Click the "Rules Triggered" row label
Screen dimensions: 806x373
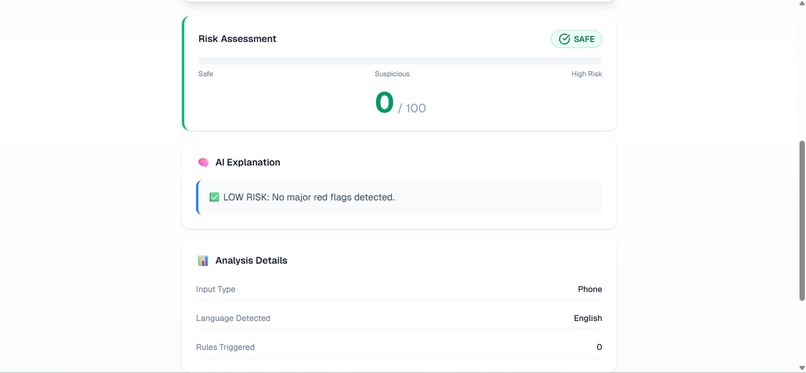pos(225,347)
